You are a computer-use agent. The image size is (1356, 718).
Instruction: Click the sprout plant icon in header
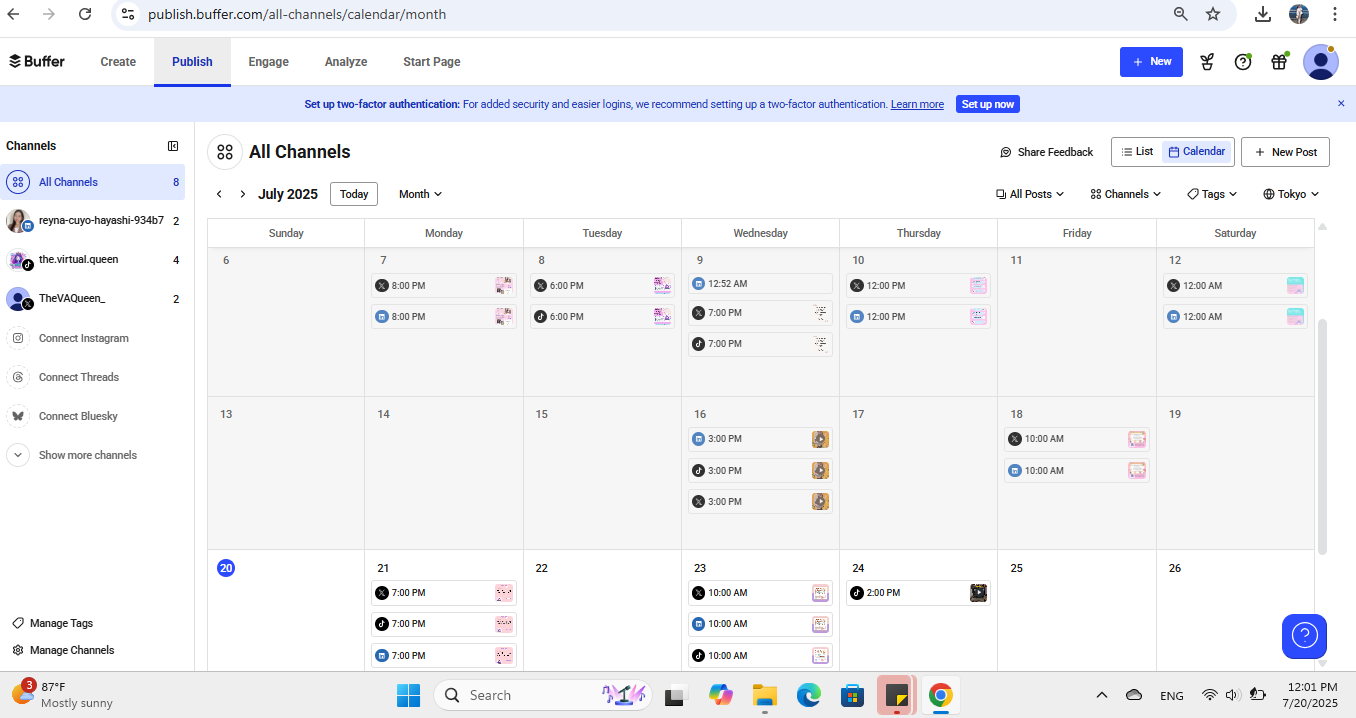[1207, 62]
